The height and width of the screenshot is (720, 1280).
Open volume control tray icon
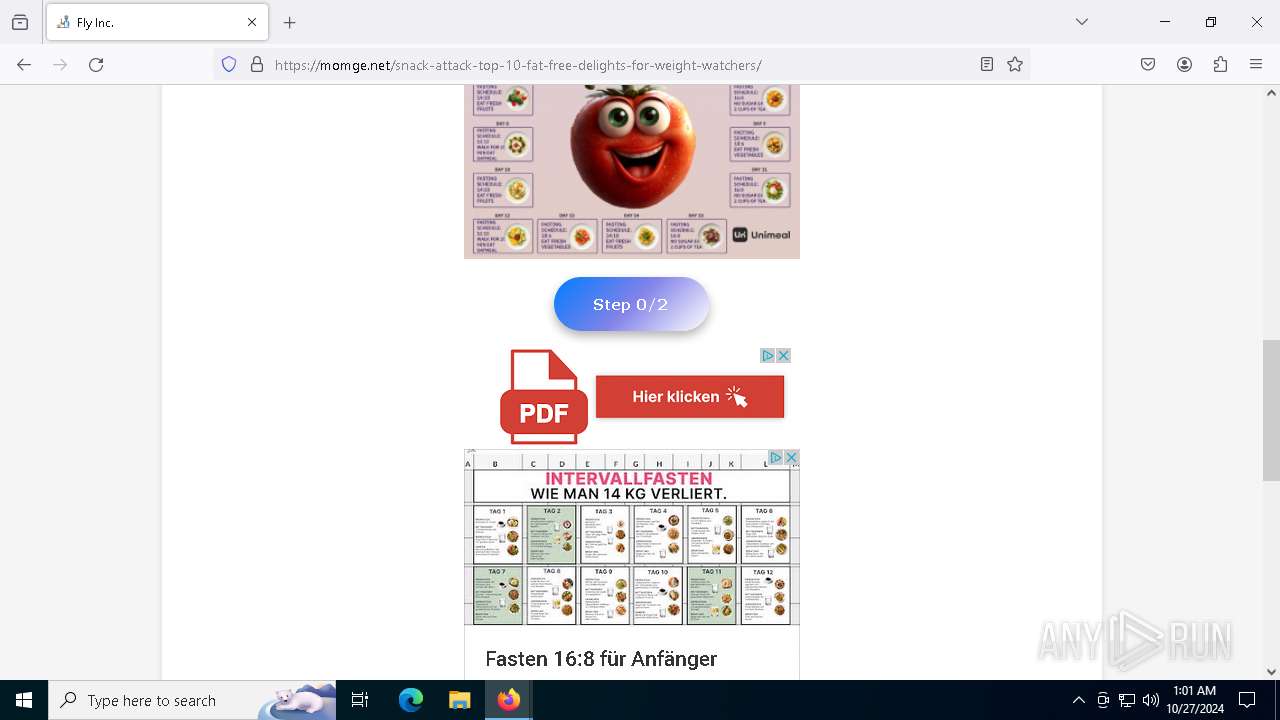[x=1151, y=700]
